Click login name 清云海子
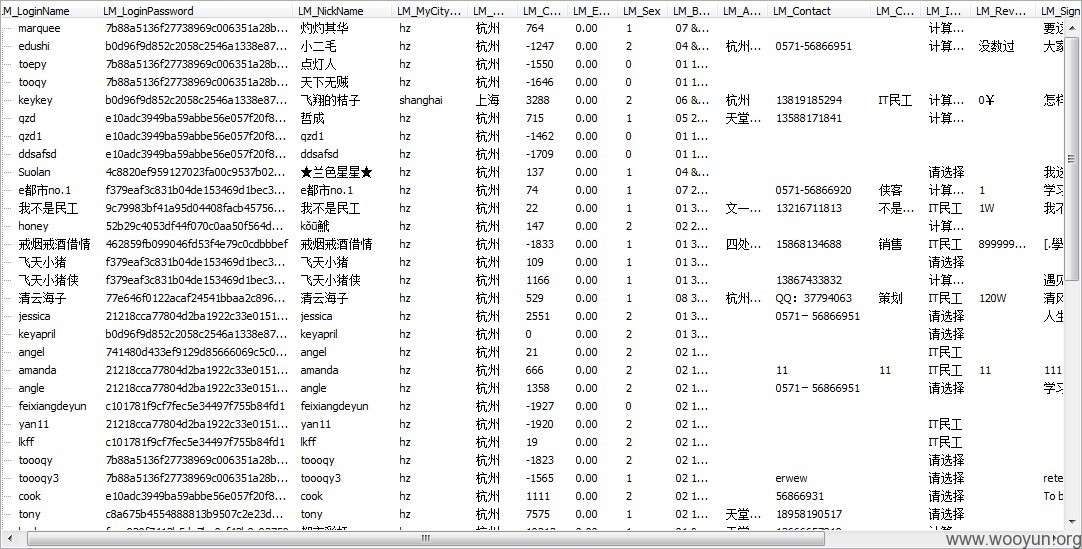This screenshot has height=549, width=1082. (x=42, y=298)
